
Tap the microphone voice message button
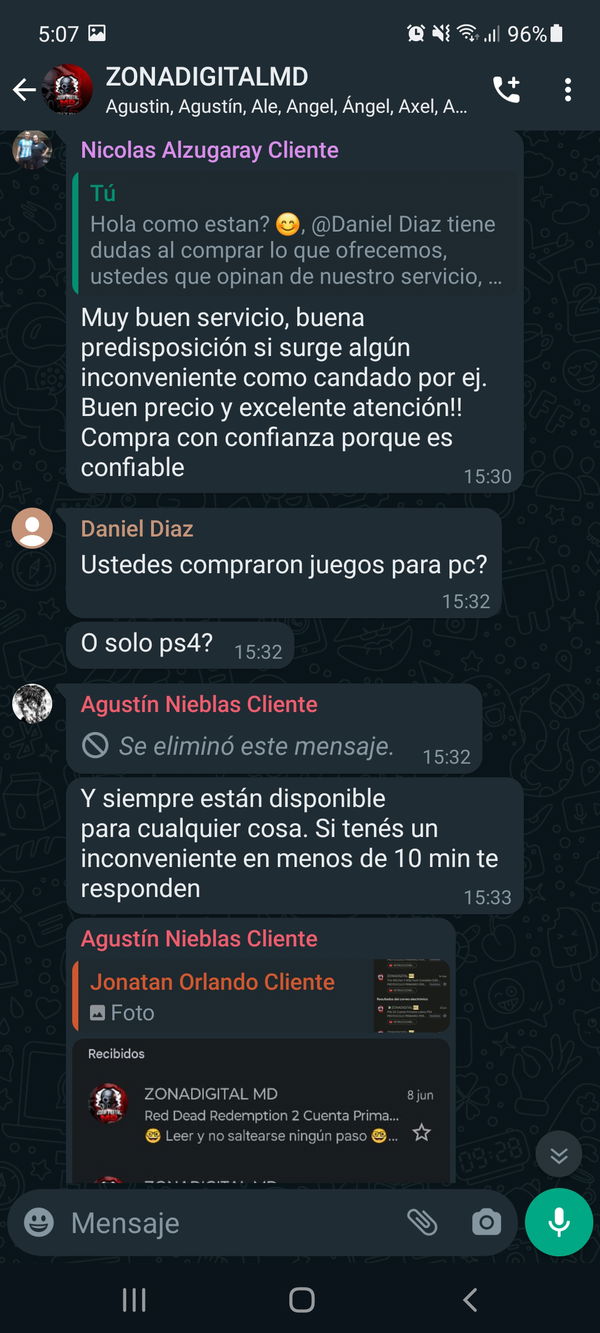(x=559, y=1222)
